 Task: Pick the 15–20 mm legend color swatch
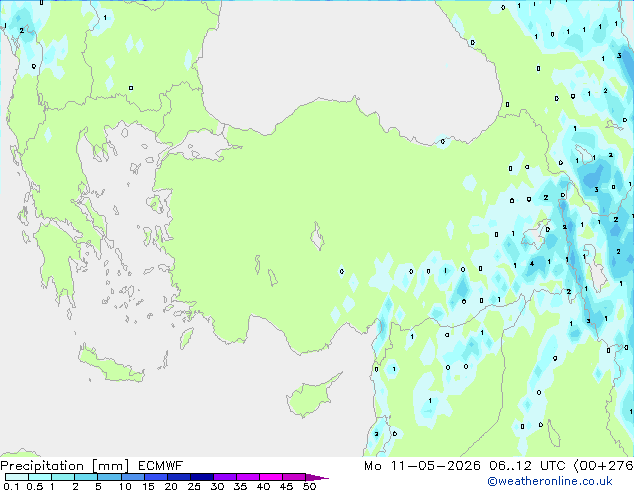pos(155,477)
